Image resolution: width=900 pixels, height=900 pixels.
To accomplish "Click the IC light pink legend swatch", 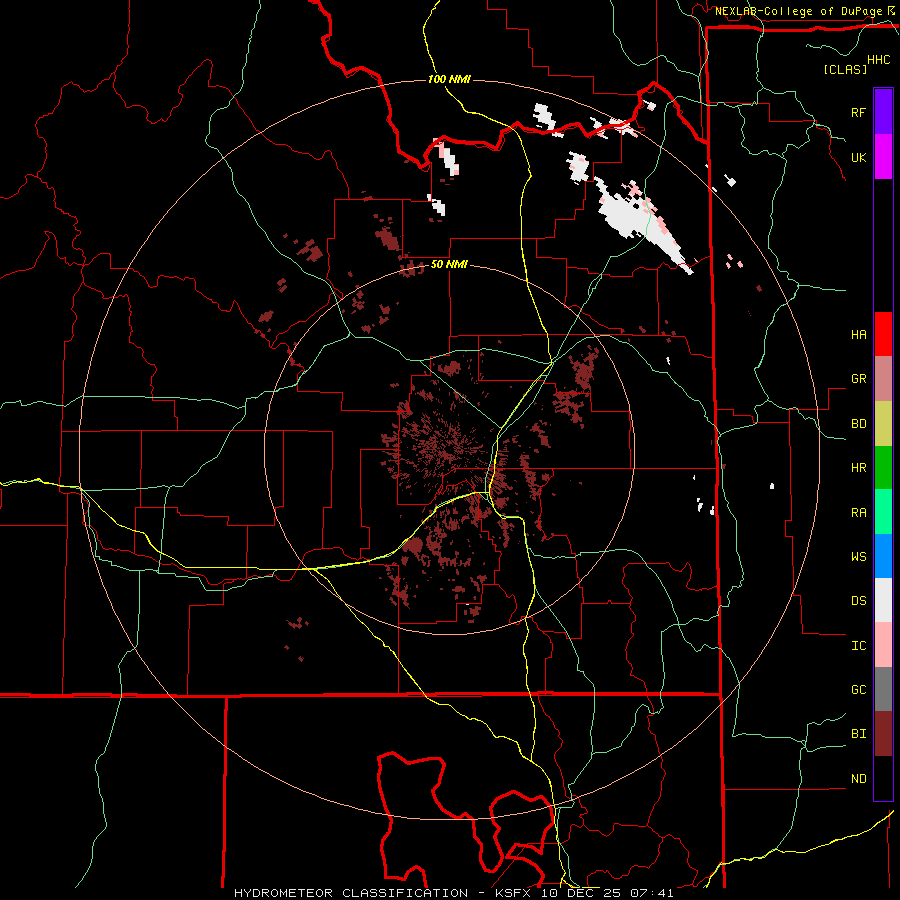I will [883, 645].
